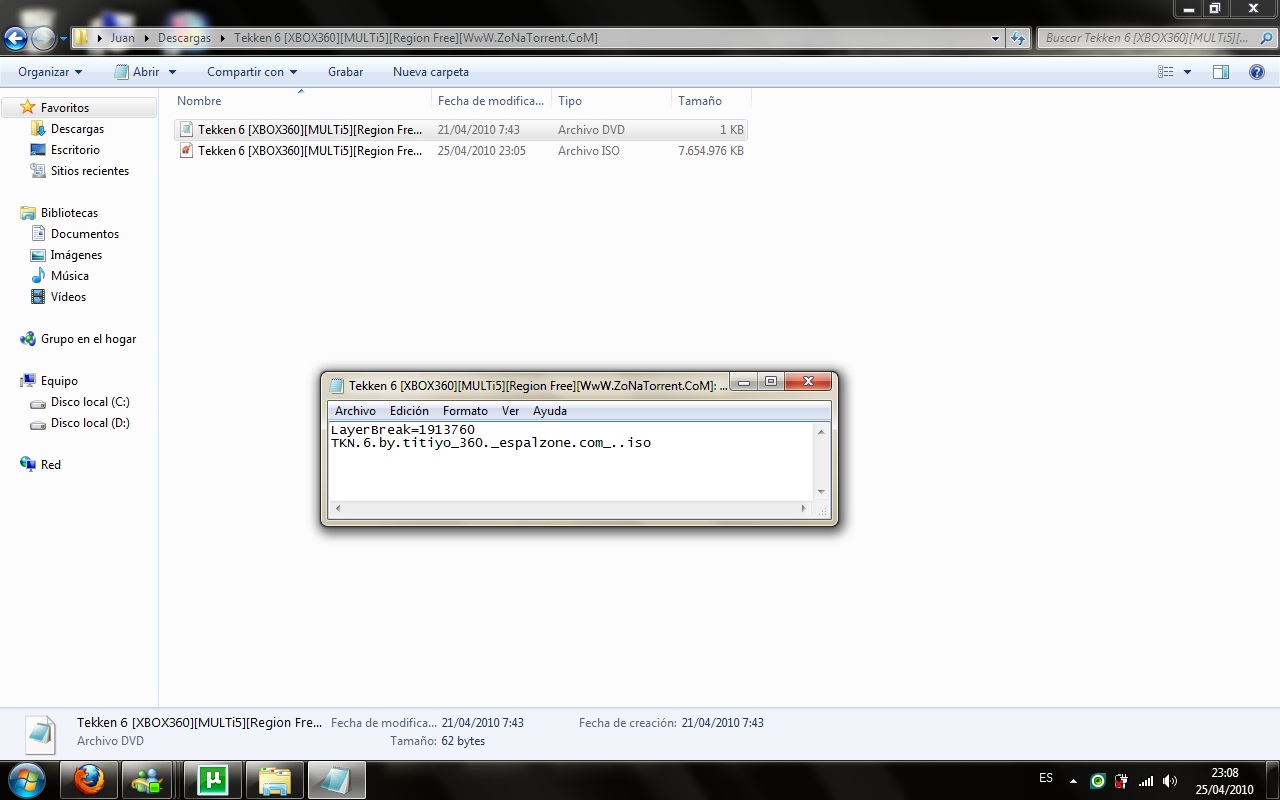Launch Firefox from the taskbar
This screenshot has width=1280, height=800.
pyautogui.click(x=90, y=780)
